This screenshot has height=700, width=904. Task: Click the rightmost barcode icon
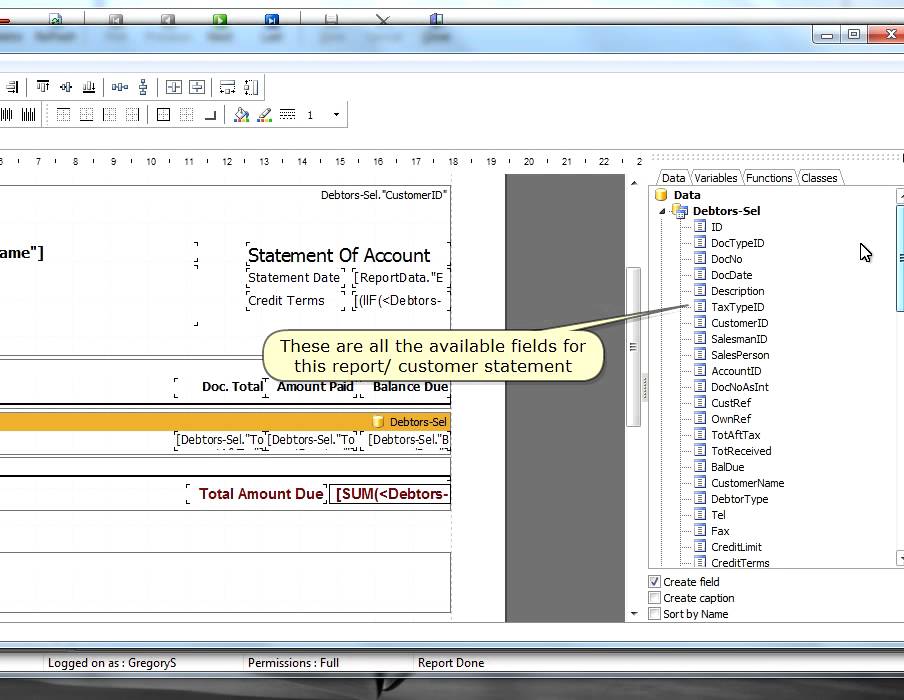click(x=28, y=115)
